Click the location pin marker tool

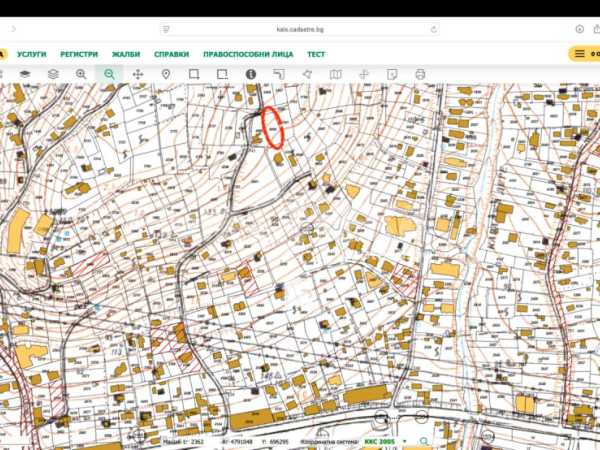pos(165,74)
